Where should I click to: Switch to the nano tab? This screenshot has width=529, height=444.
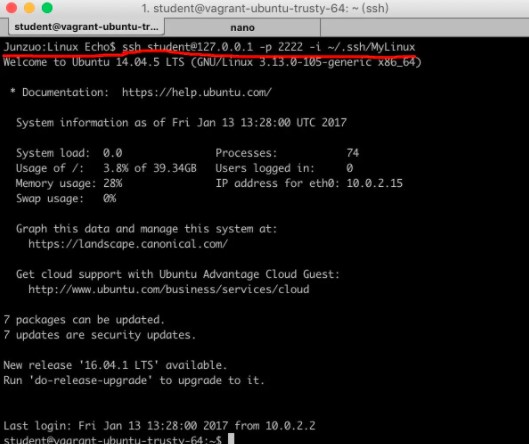(x=242, y=27)
